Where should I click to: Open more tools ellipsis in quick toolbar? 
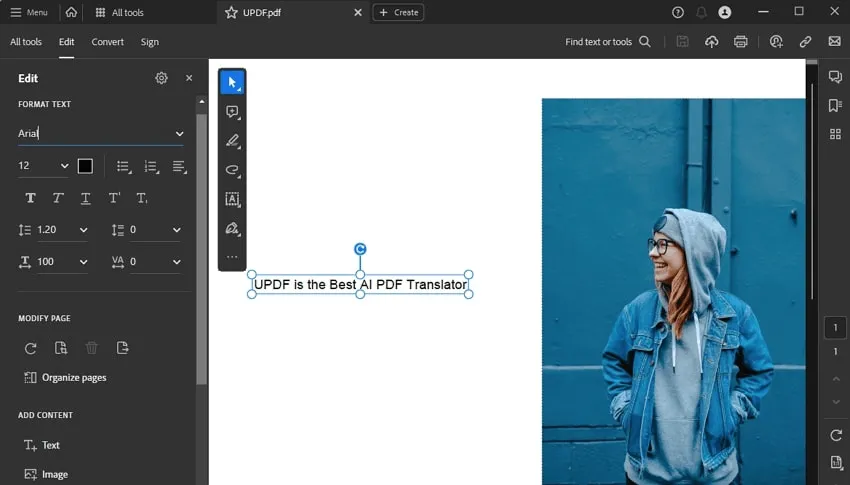click(x=232, y=257)
